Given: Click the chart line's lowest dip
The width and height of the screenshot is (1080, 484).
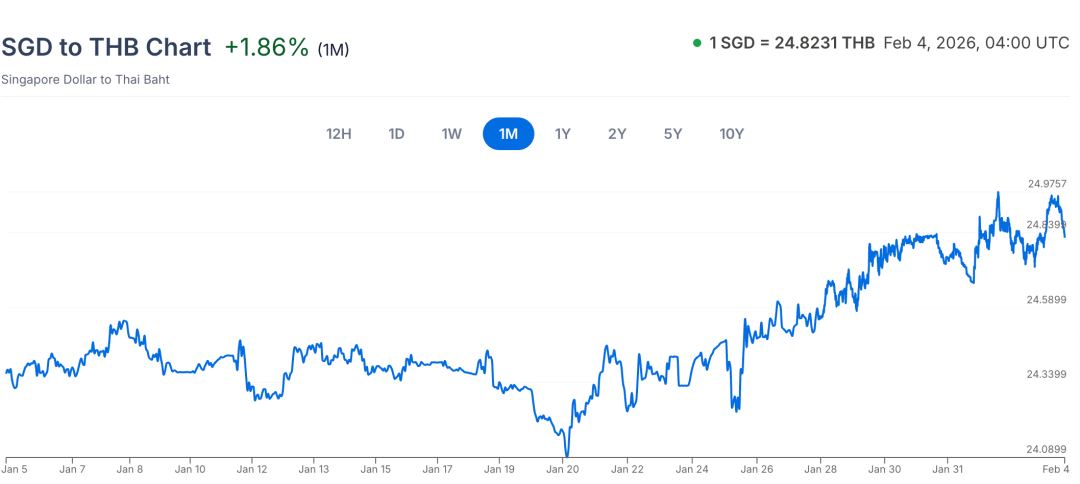Looking at the screenshot, I should point(566,455).
